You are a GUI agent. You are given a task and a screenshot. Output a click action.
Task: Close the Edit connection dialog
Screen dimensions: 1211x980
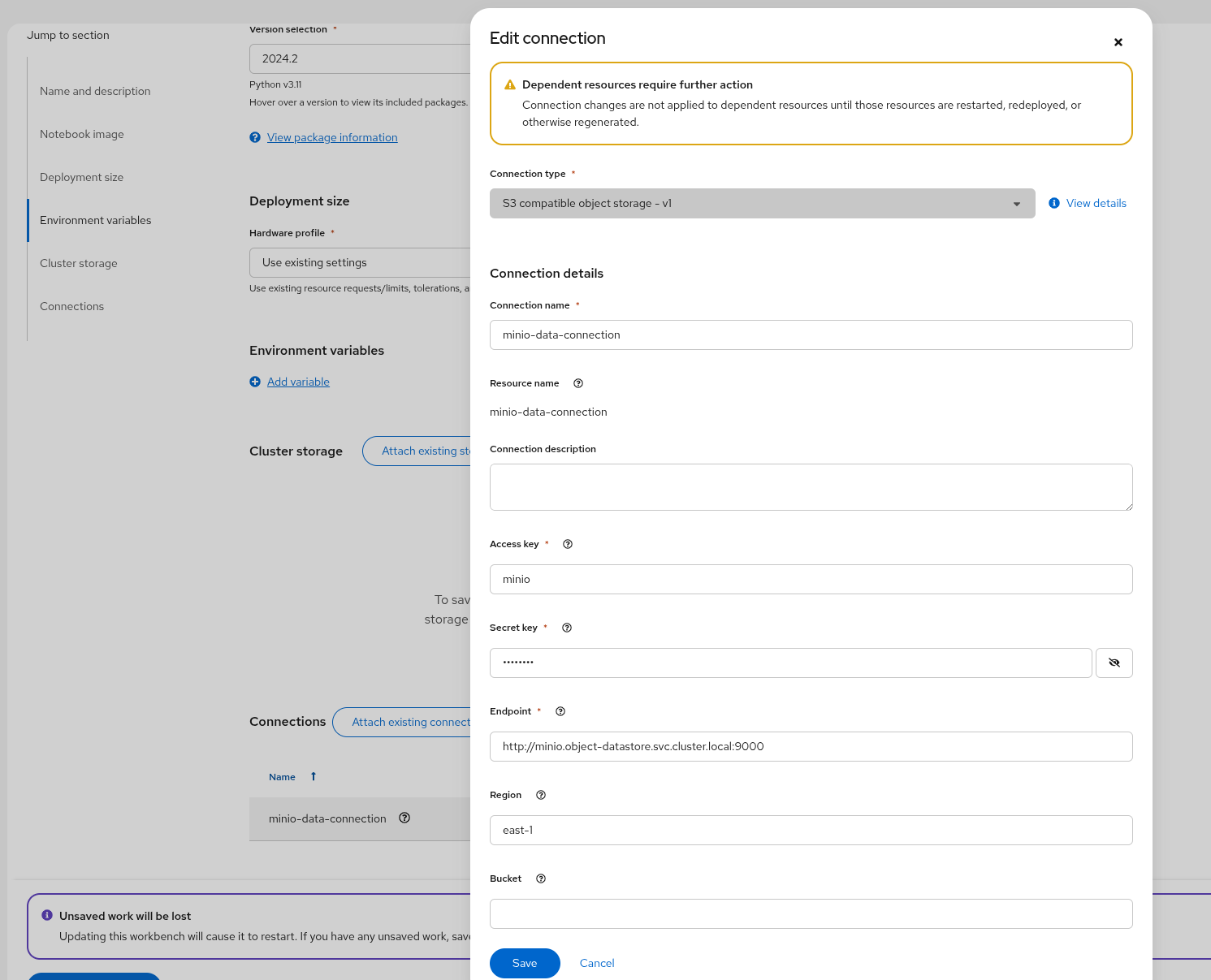(x=1118, y=42)
